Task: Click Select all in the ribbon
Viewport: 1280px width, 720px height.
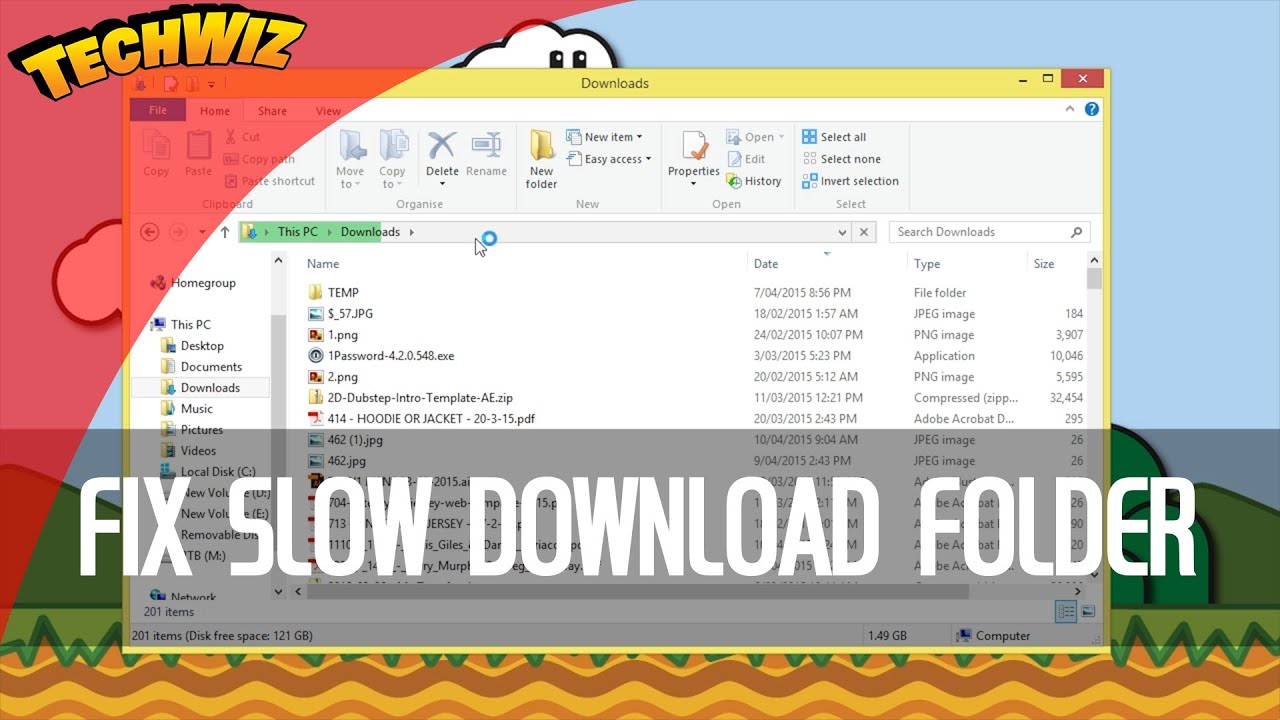Action: pyautogui.click(x=834, y=137)
